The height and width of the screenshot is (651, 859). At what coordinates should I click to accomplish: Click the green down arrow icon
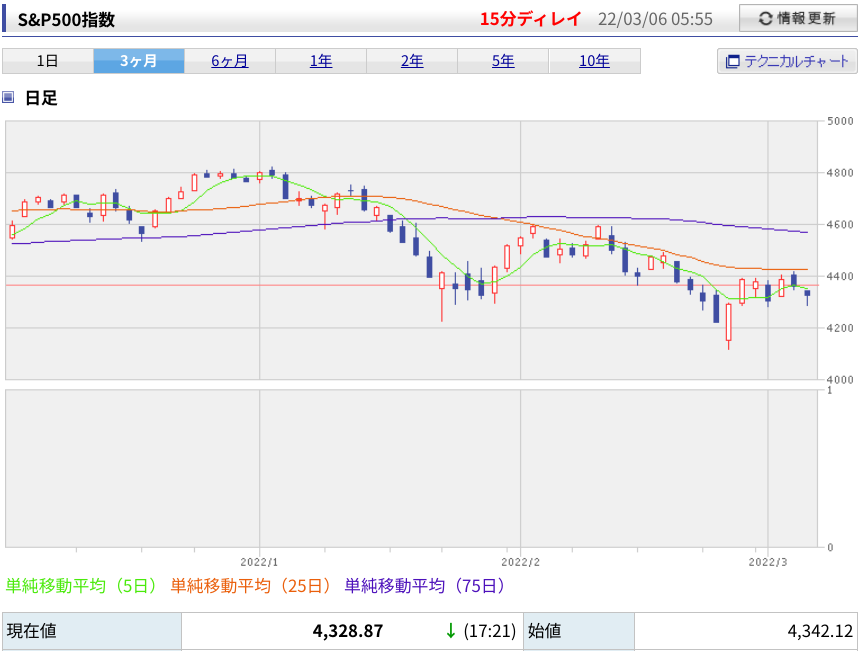point(450,631)
